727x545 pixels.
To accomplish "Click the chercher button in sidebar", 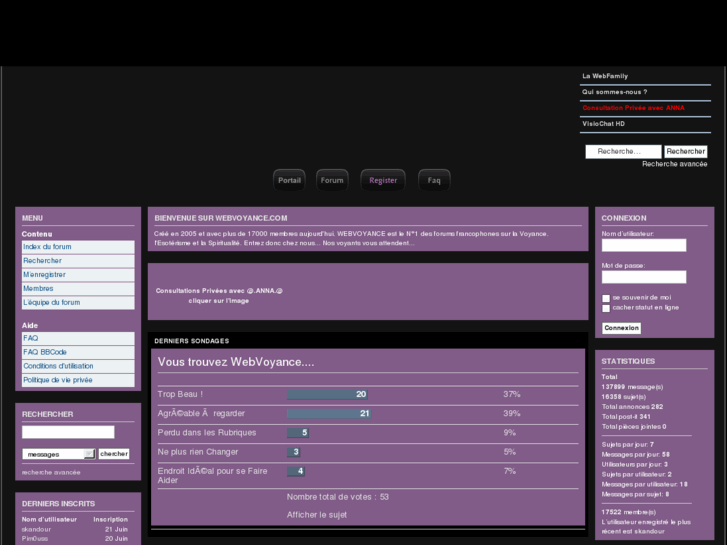I will [114, 454].
